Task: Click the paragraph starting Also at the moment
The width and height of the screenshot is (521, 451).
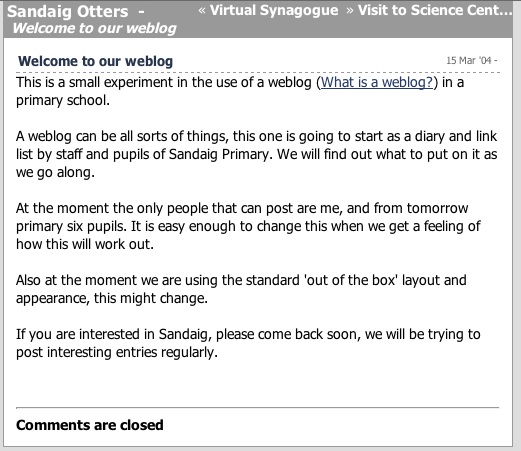Action: 241,289
